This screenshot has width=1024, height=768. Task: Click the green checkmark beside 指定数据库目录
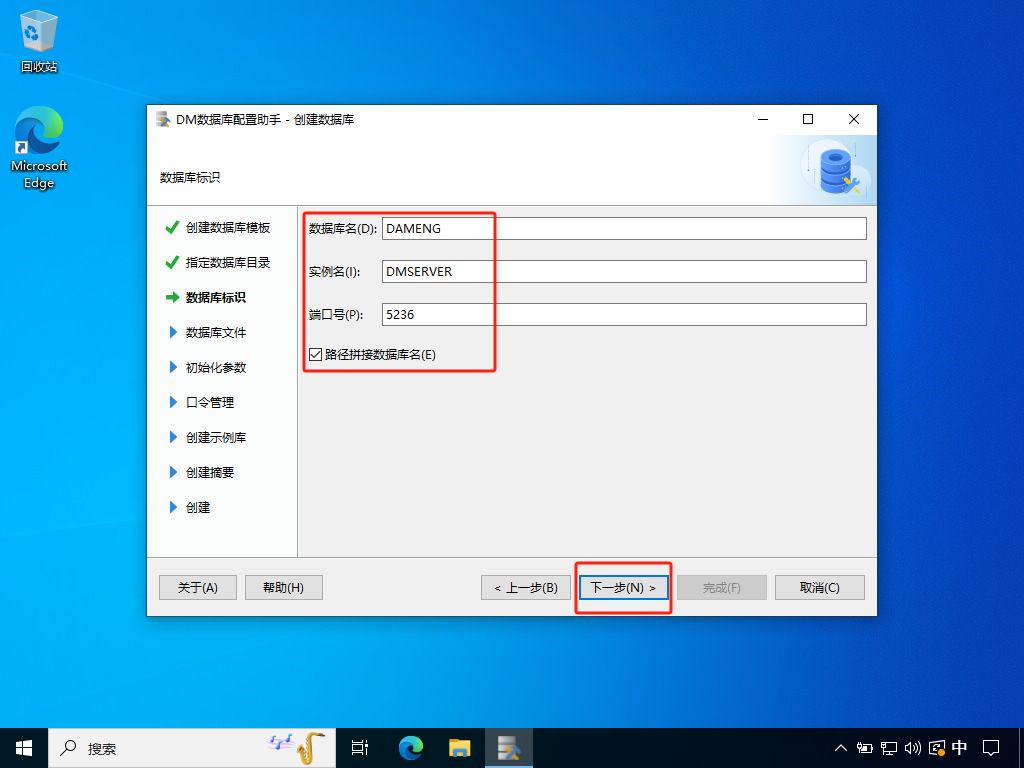coord(172,263)
